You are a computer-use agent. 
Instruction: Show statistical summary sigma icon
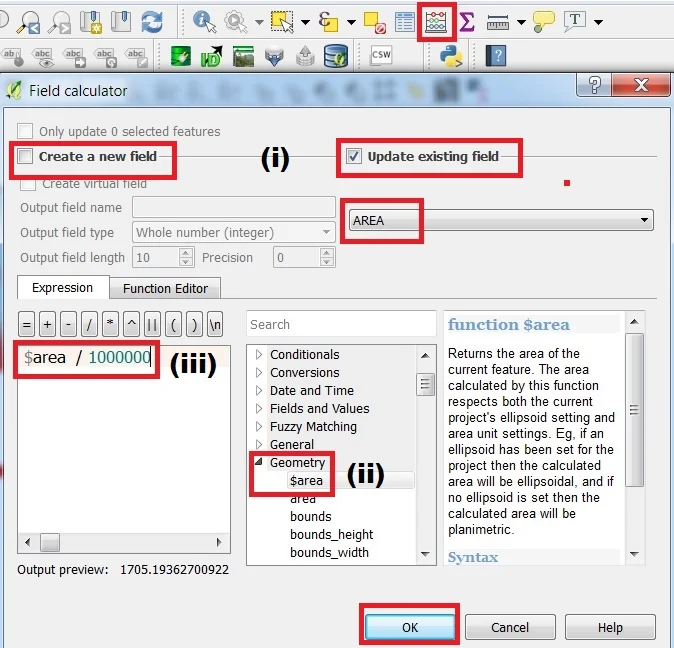pyautogui.click(x=467, y=21)
